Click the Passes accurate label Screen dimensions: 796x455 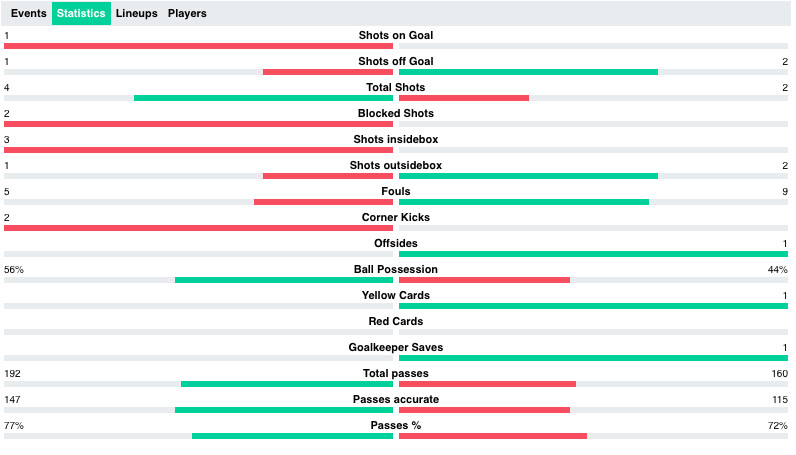tap(396, 399)
